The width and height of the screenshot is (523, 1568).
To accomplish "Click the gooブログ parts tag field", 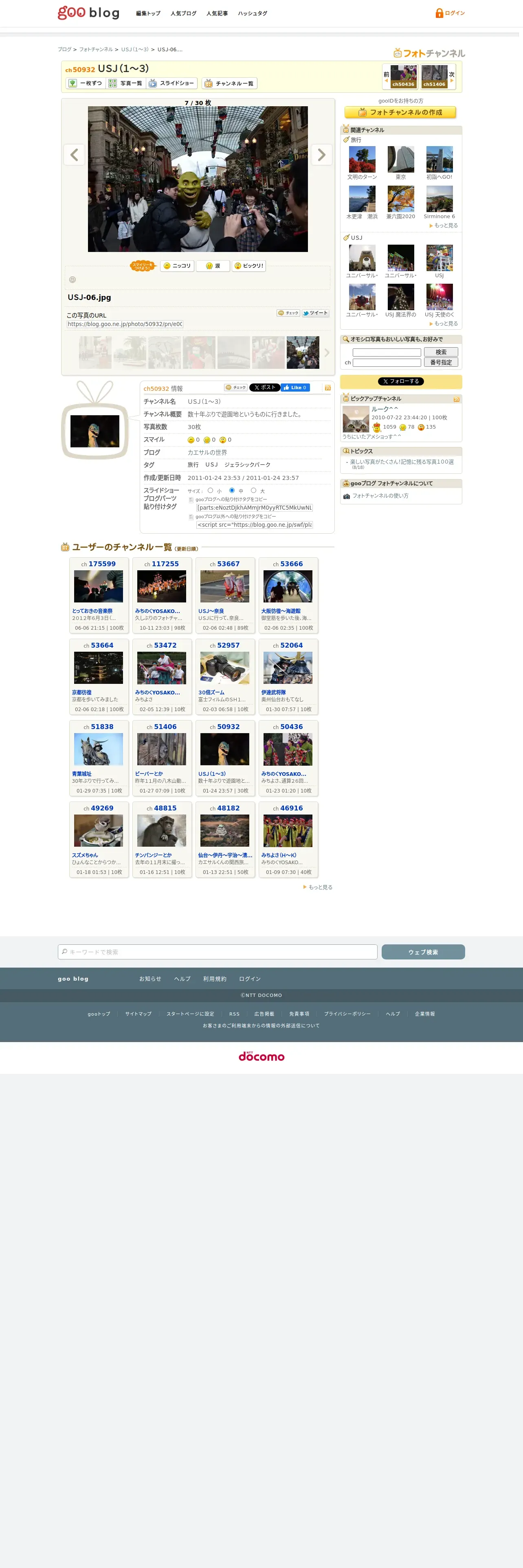I will 255,508.
